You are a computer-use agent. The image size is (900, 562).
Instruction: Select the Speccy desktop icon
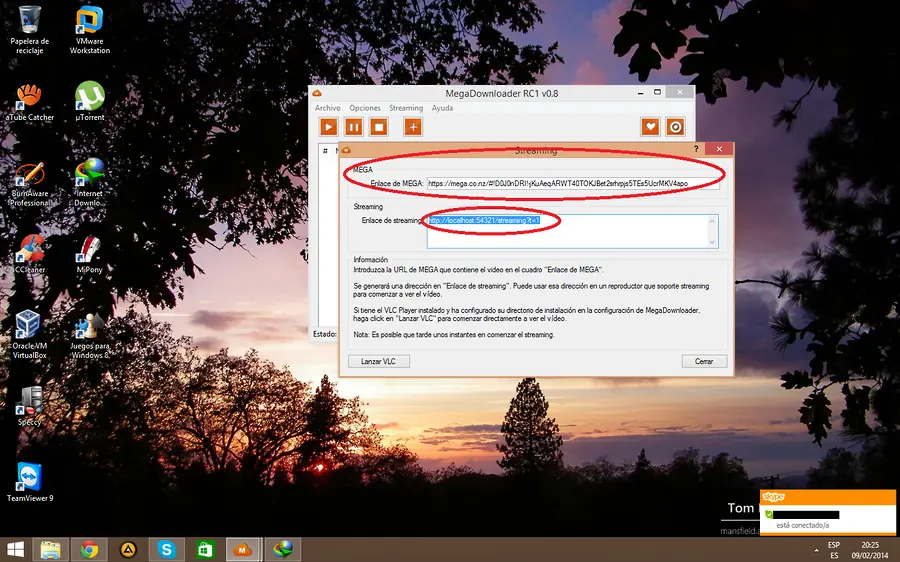click(x=29, y=406)
